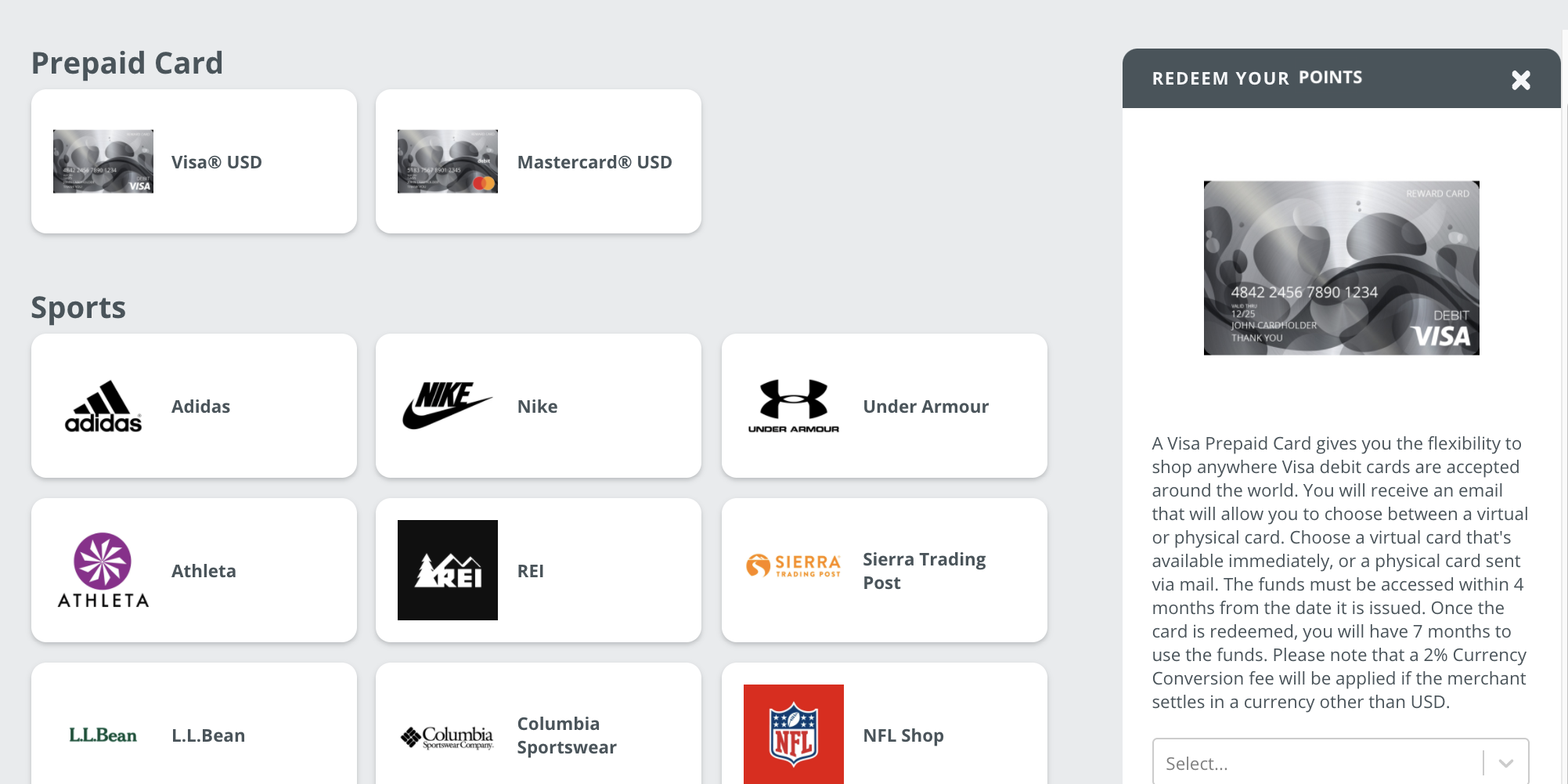
Task: Click the NFL Shop shield icon
Action: coord(793,735)
